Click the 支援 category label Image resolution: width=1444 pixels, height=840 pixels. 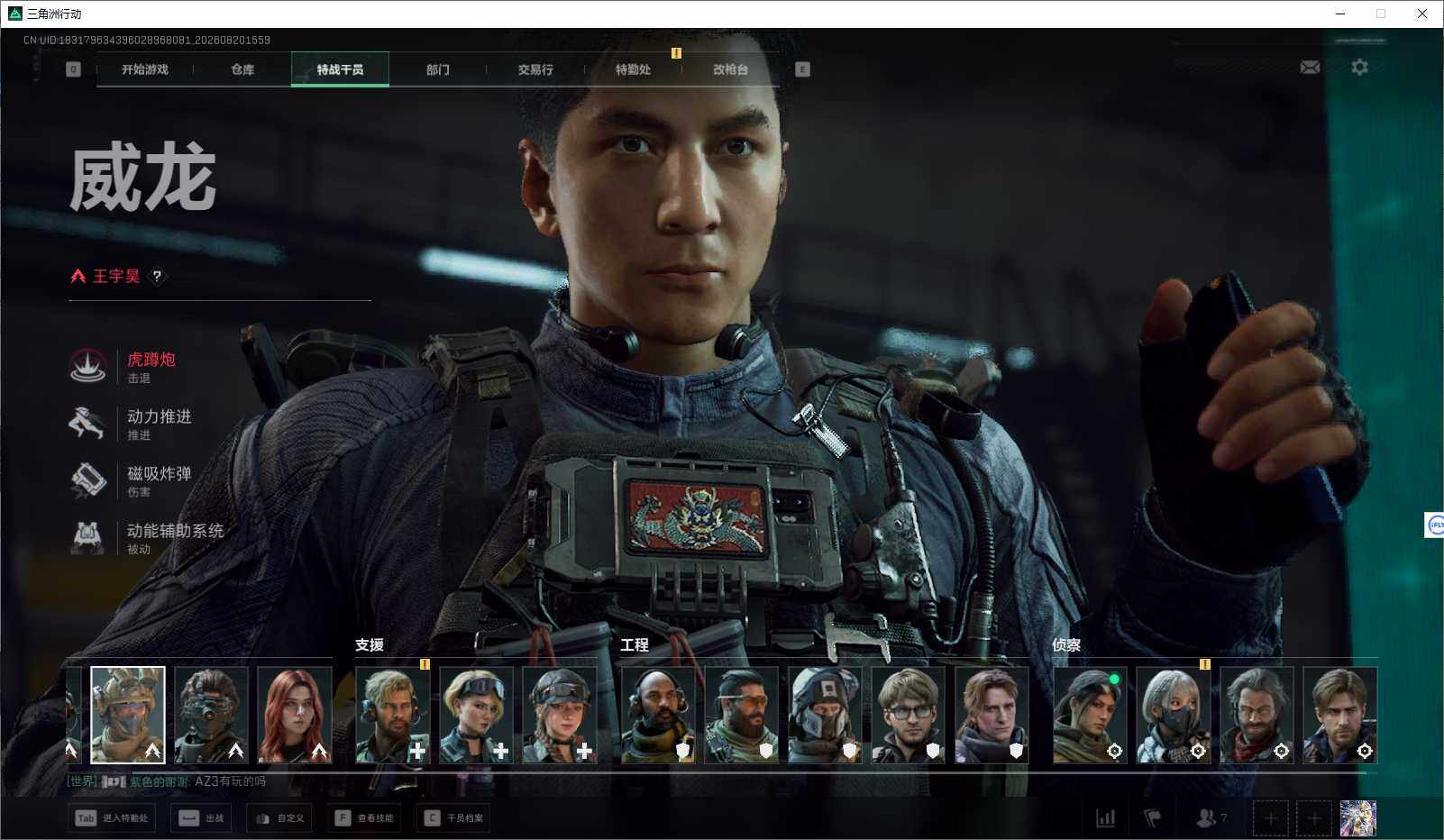tap(370, 645)
